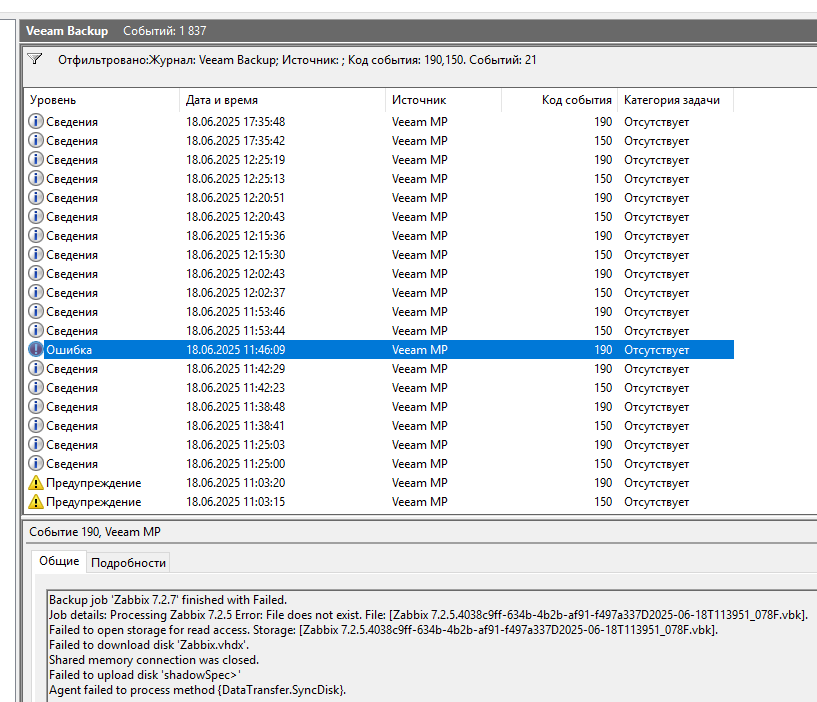Click the line "Failed to download disk 'Zabbix.vhdx'."
The width and height of the screenshot is (817, 702).
(x=149, y=645)
